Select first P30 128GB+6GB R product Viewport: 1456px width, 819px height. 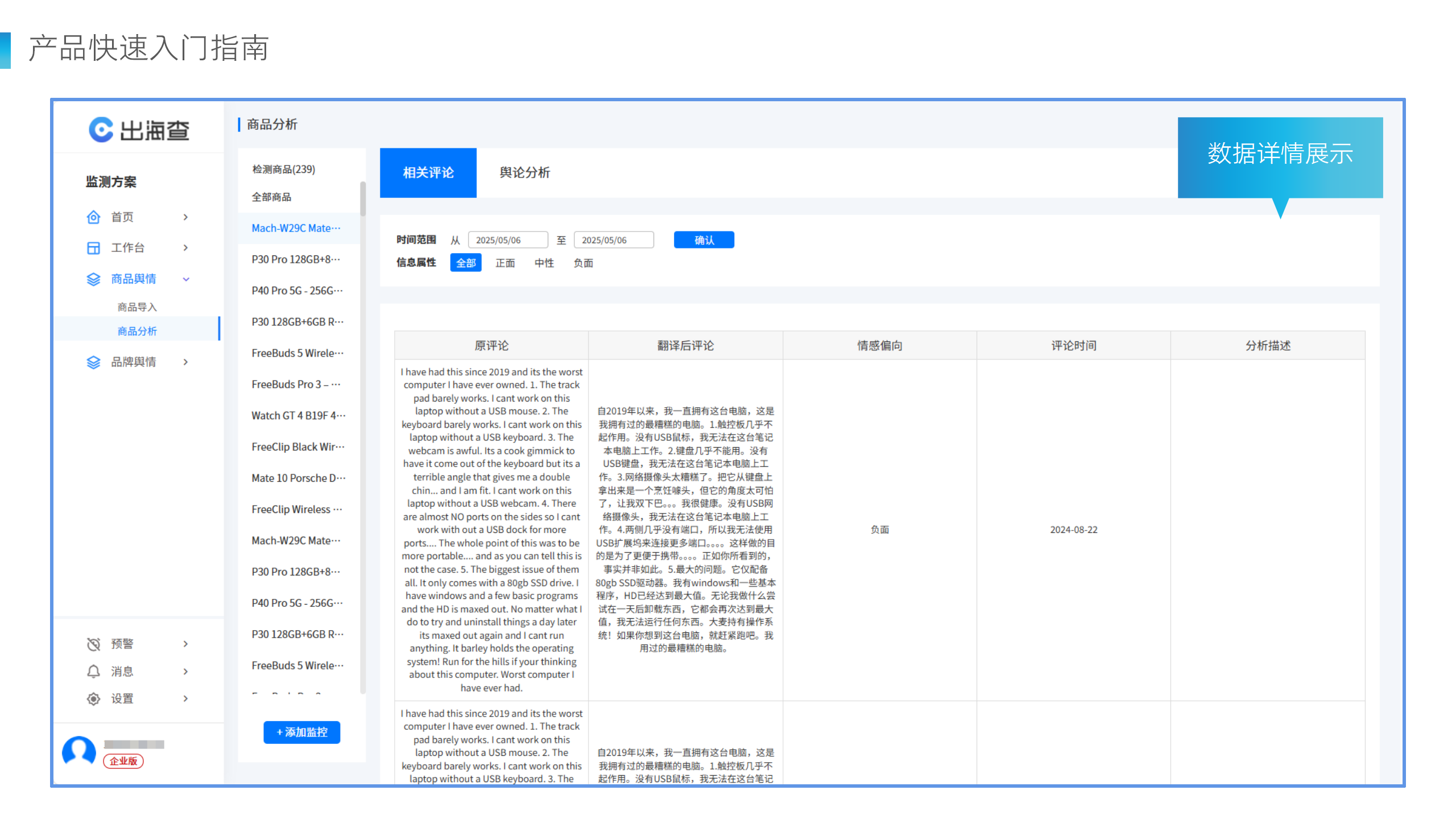(298, 322)
